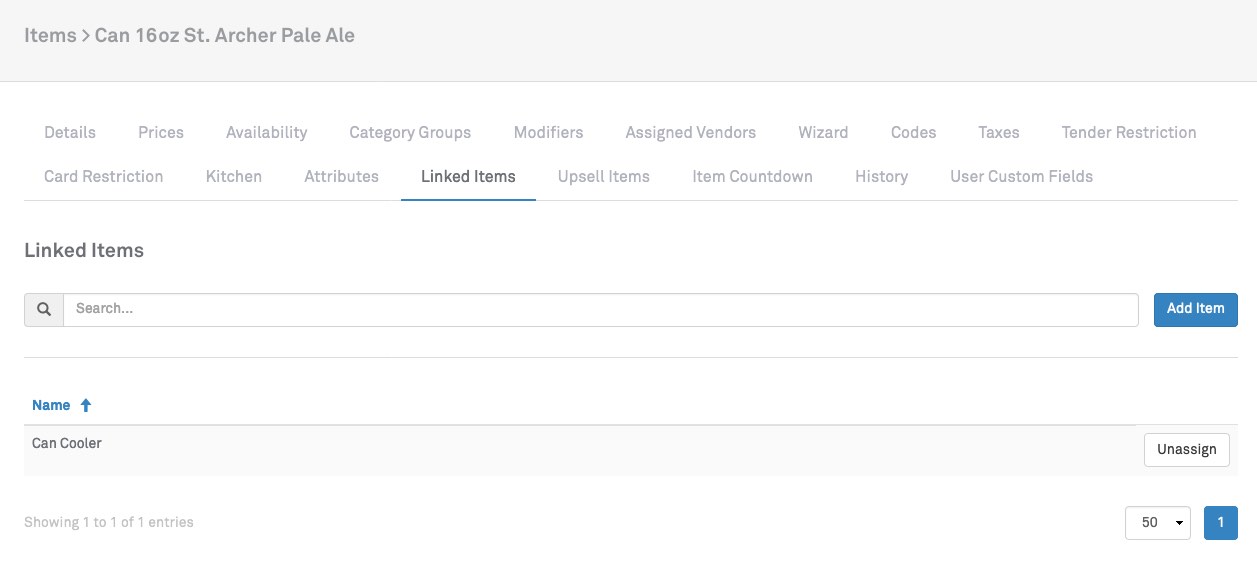This screenshot has height=569, width=1257.
Task: Open the Category Groups tab
Action: click(x=410, y=132)
